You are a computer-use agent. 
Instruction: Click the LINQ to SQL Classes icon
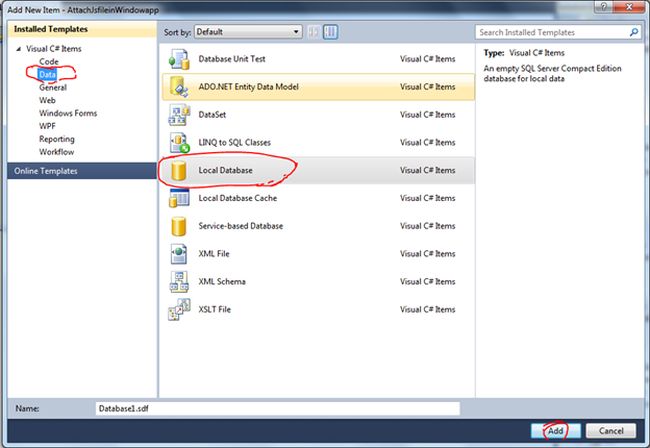tap(179, 142)
